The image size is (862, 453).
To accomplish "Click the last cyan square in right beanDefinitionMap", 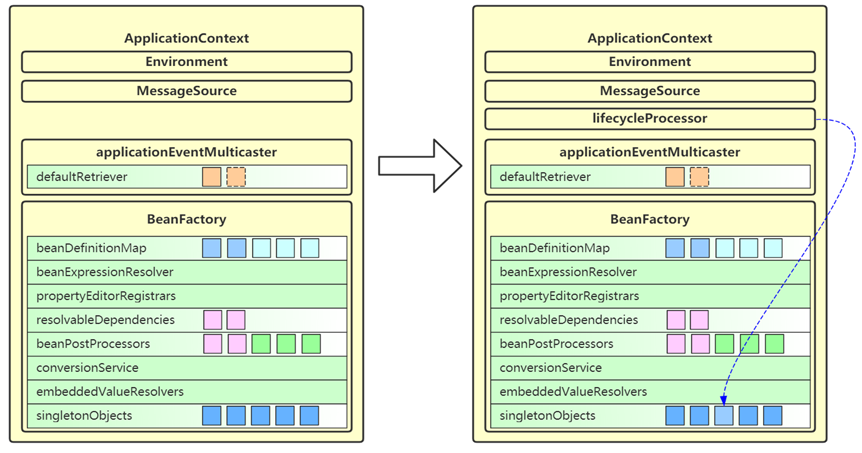I will point(773,248).
